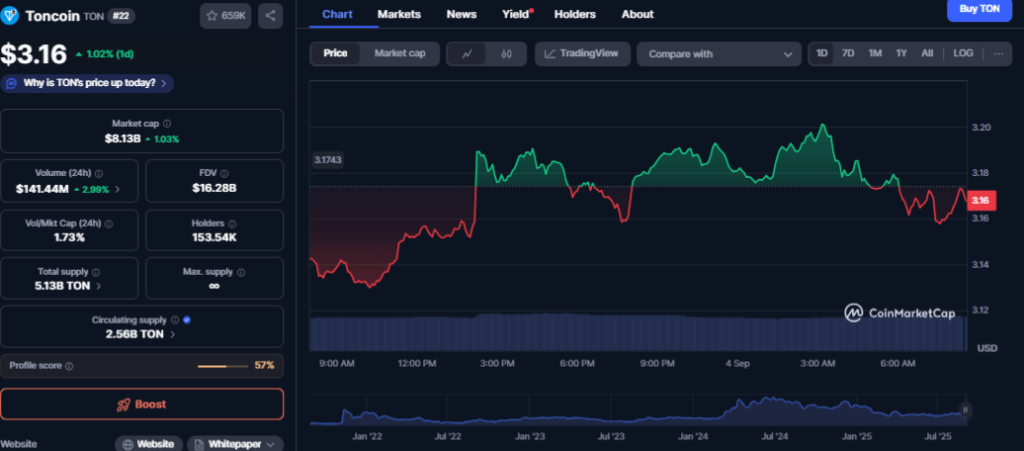This screenshot has height=451, width=1024.
Task: Switch to the Markets tab
Action: coord(399,14)
